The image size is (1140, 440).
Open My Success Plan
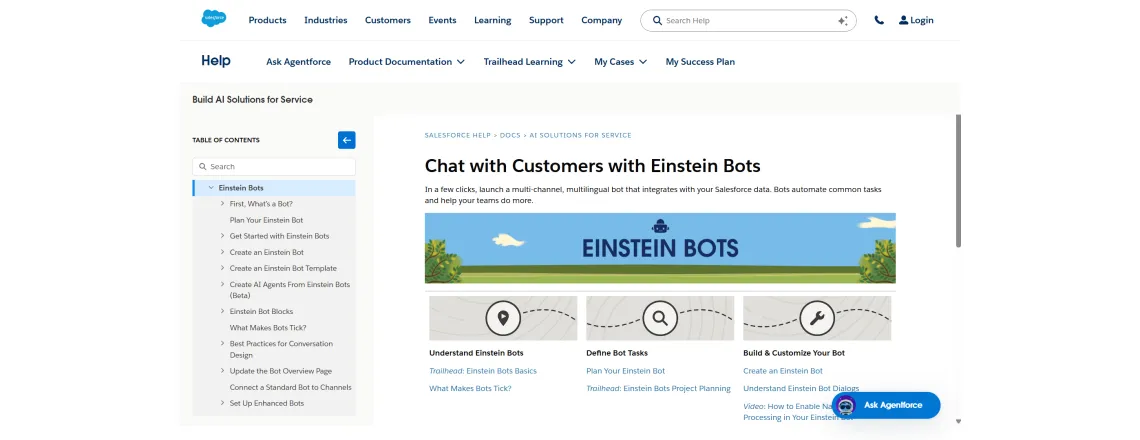click(700, 62)
